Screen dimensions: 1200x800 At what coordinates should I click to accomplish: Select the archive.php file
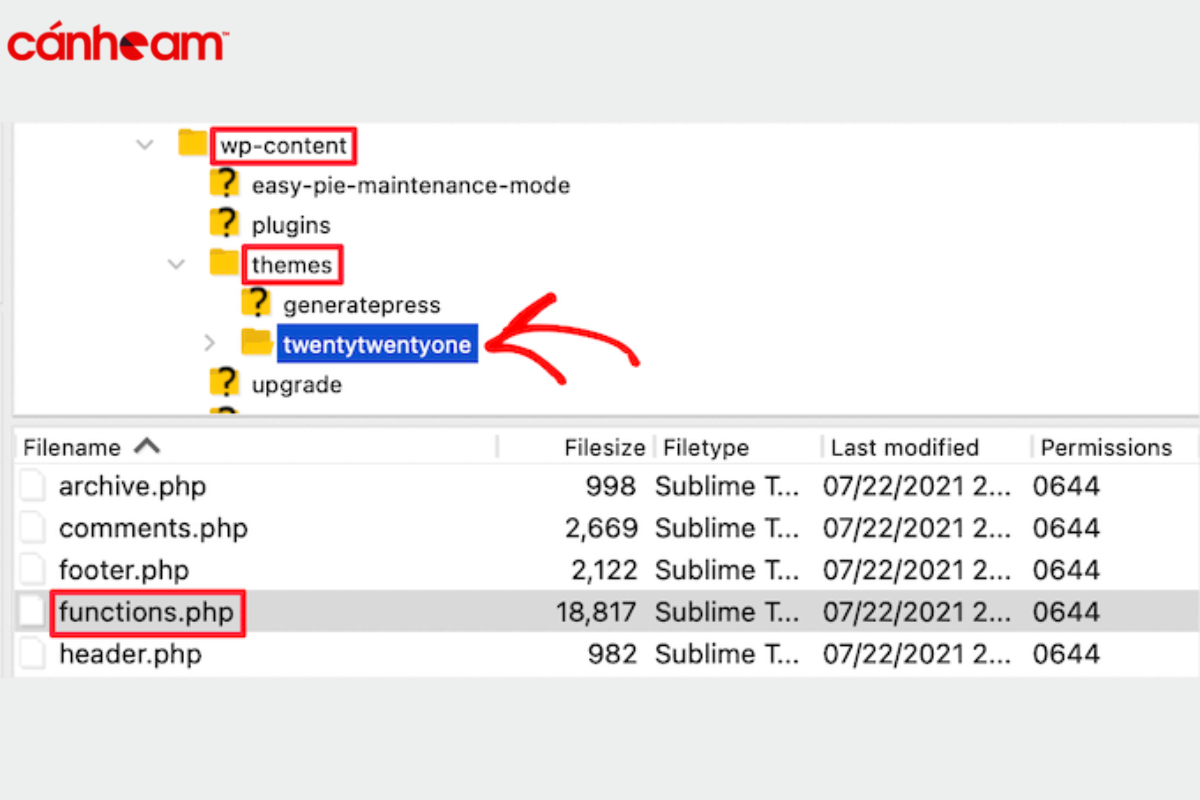[132, 487]
